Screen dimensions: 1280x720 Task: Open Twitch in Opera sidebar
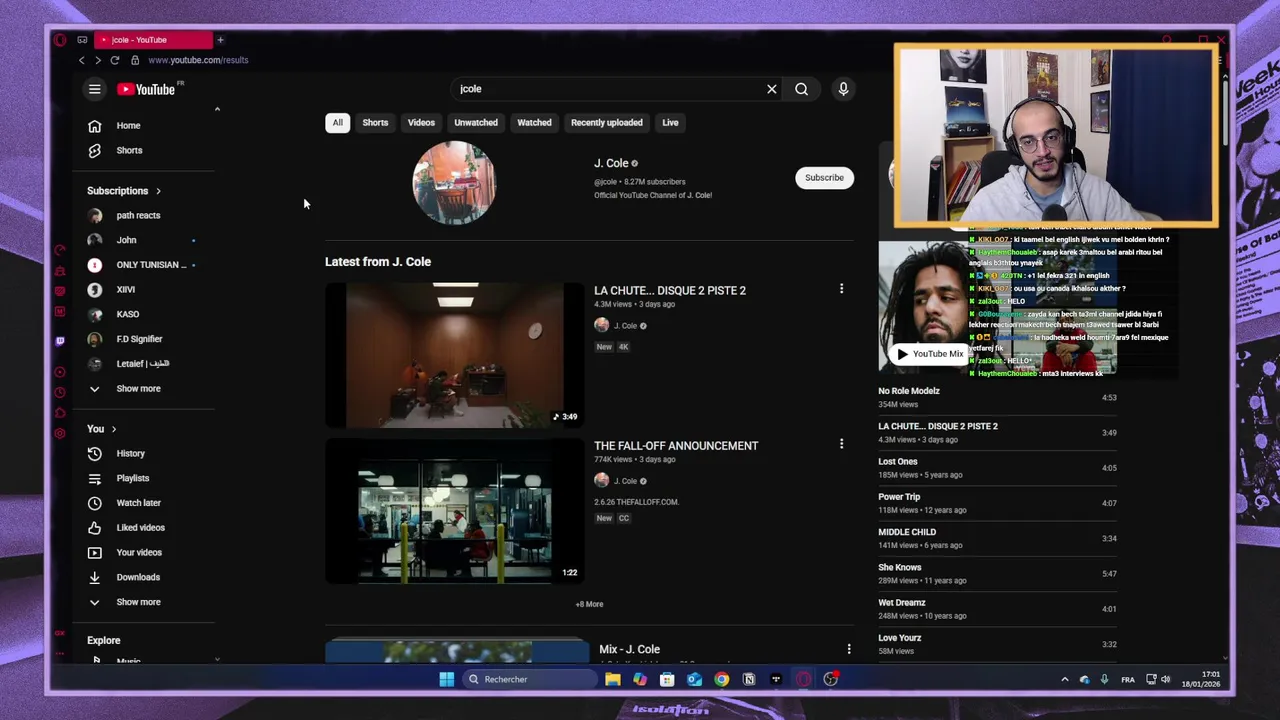tap(60, 341)
